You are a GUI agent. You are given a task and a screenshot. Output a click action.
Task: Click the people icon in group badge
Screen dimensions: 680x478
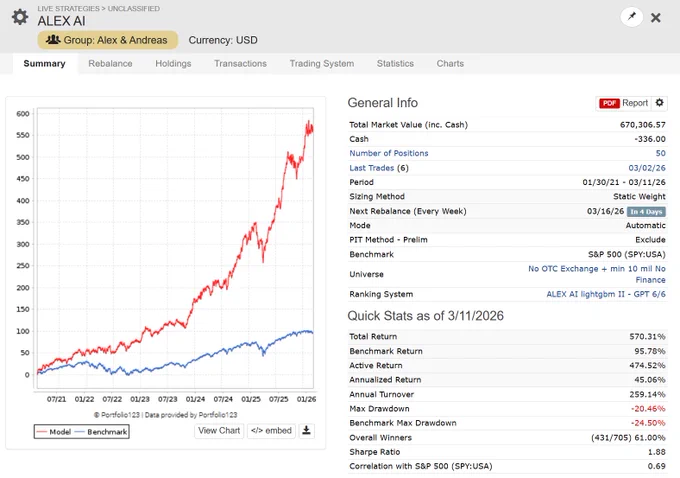click(x=53, y=39)
